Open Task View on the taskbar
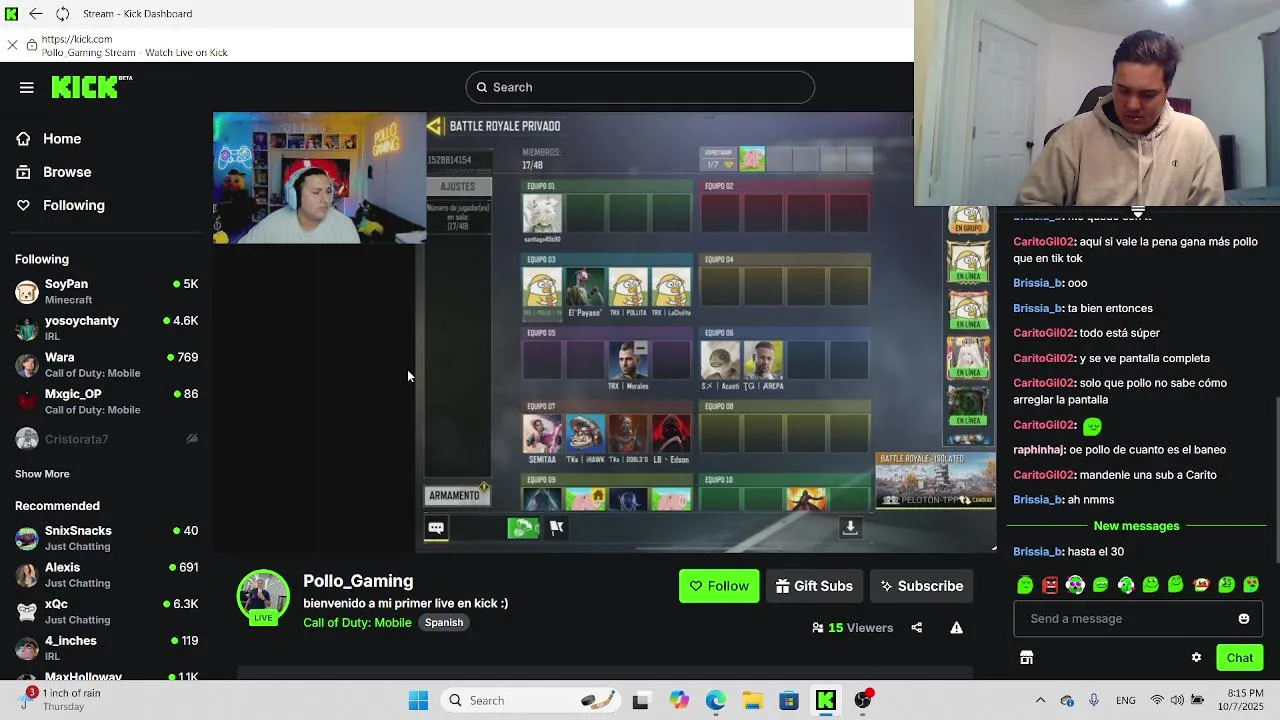 [640, 701]
